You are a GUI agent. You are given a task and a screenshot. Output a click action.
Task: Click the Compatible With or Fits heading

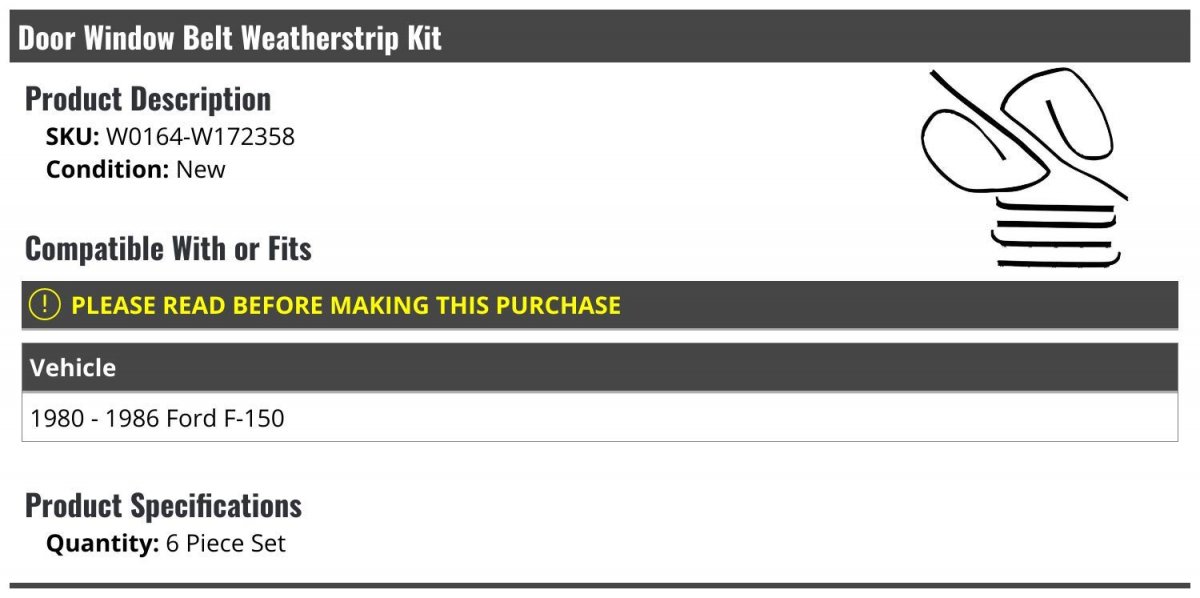(x=168, y=248)
